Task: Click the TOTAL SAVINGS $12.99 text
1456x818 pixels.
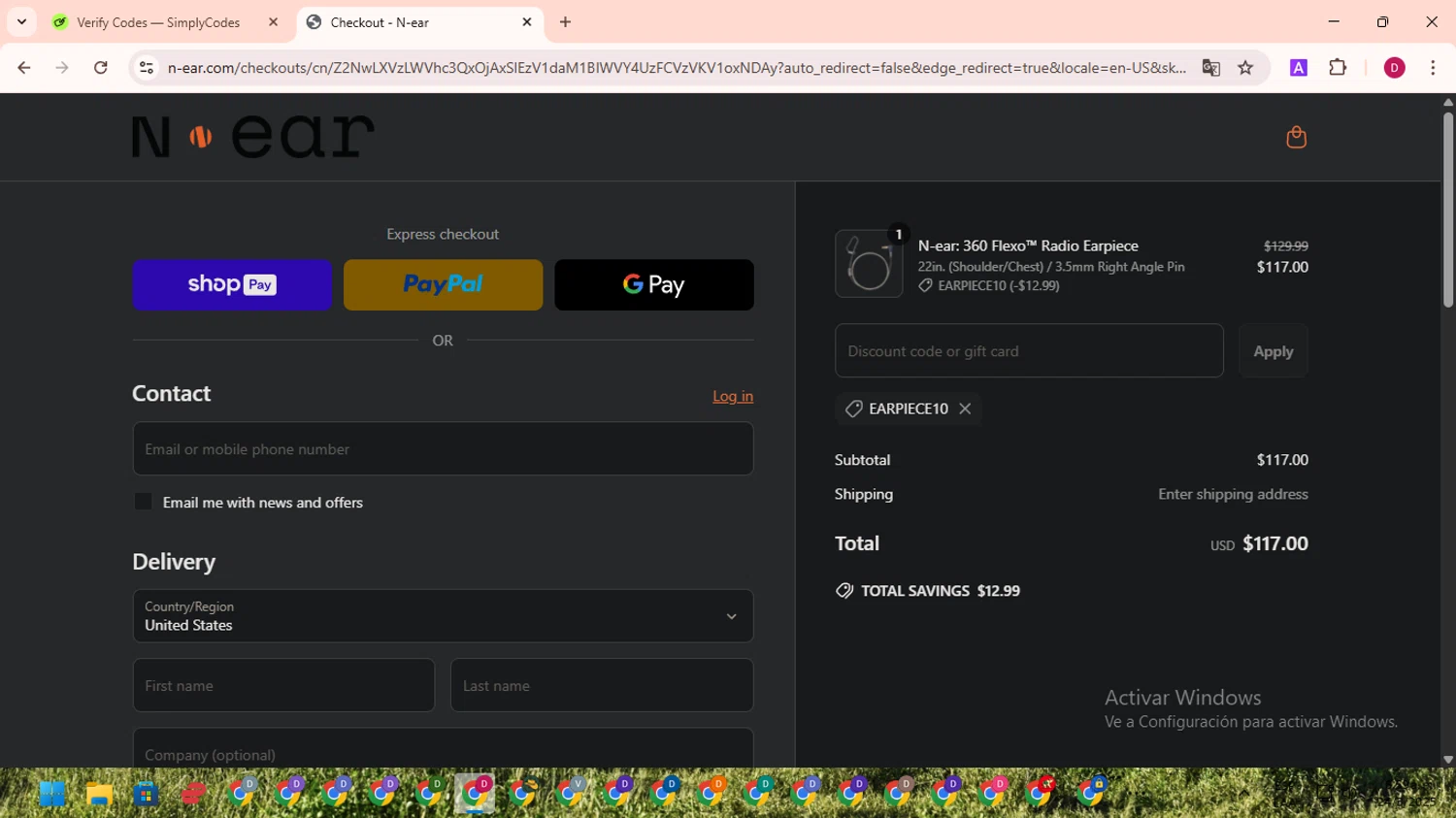Action: click(x=941, y=591)
